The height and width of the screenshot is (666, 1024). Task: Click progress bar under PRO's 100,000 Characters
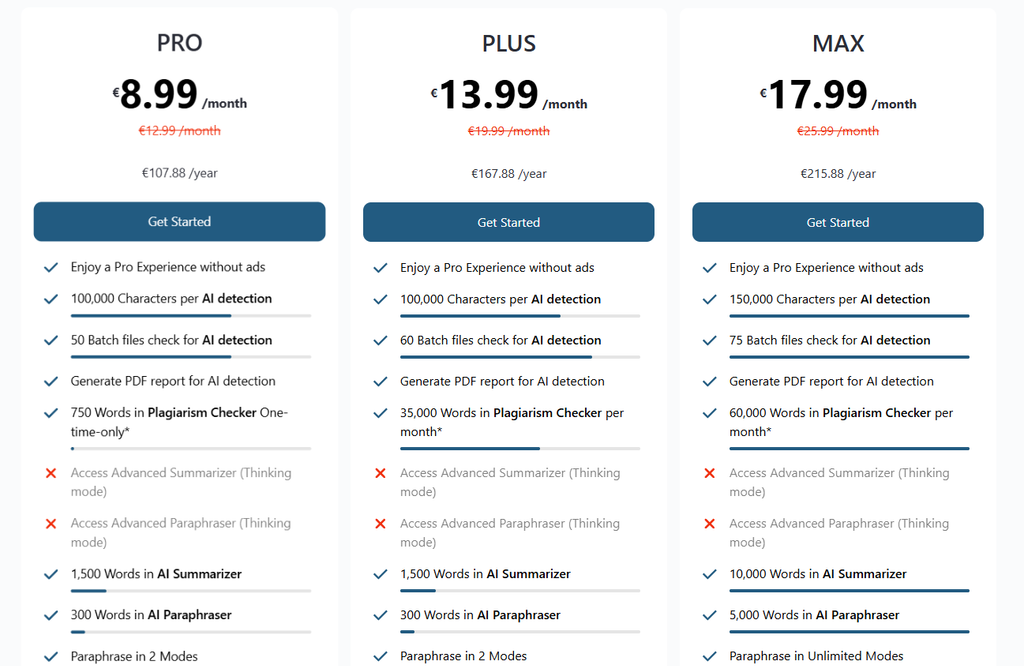(191, 316)
